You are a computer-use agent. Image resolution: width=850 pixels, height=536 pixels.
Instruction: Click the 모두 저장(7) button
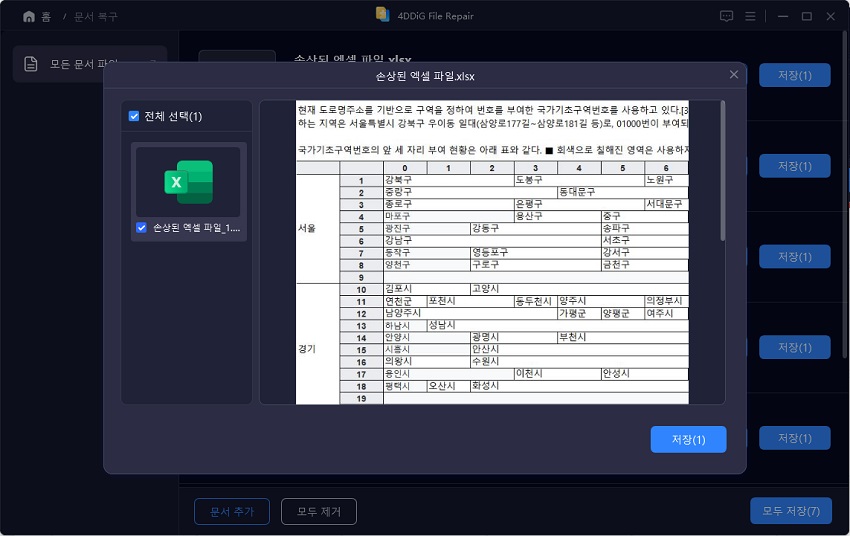tap(790, 511)
